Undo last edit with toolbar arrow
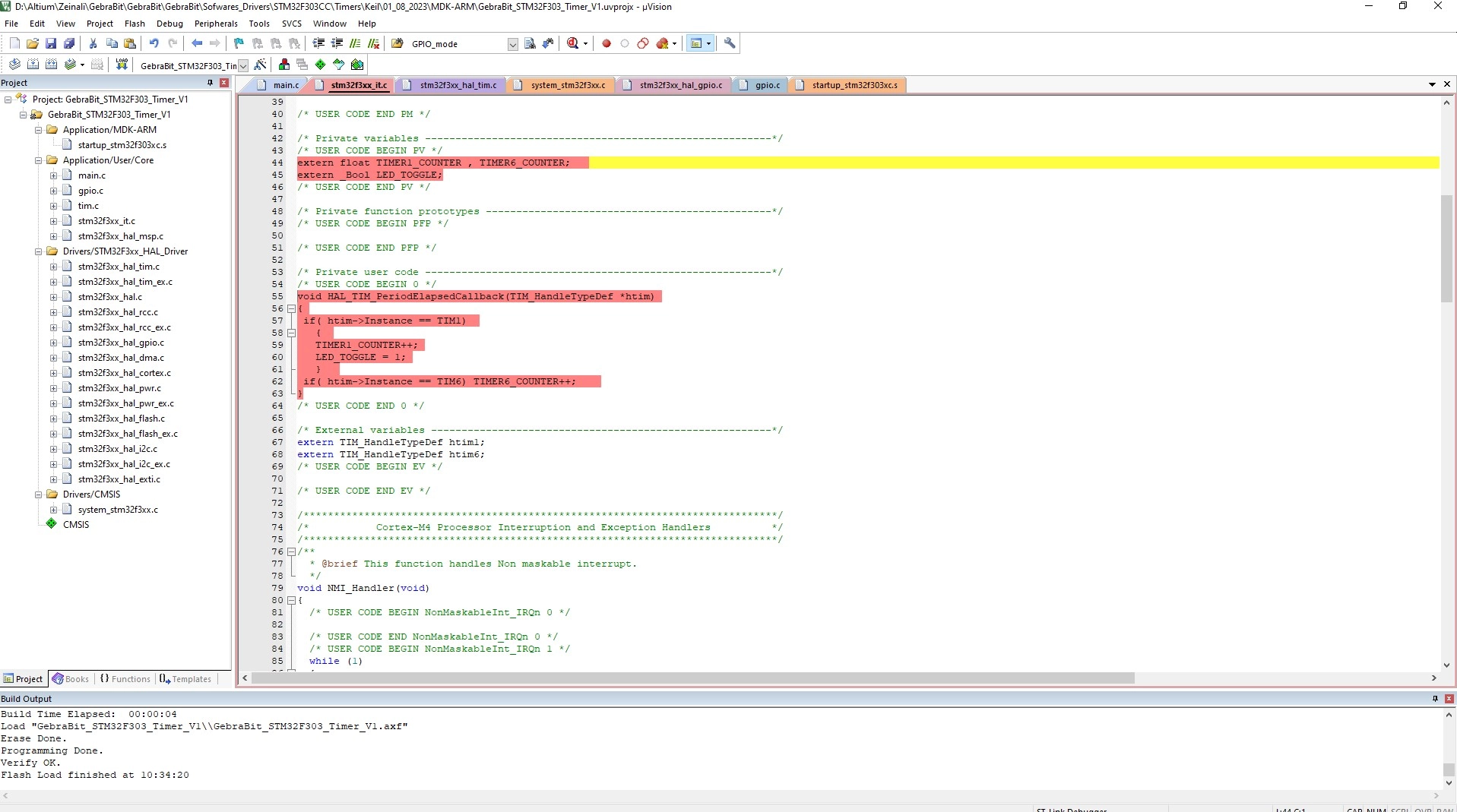This screenshot has height=812, width=1457. pyautogui.click(x=154, y=43)
